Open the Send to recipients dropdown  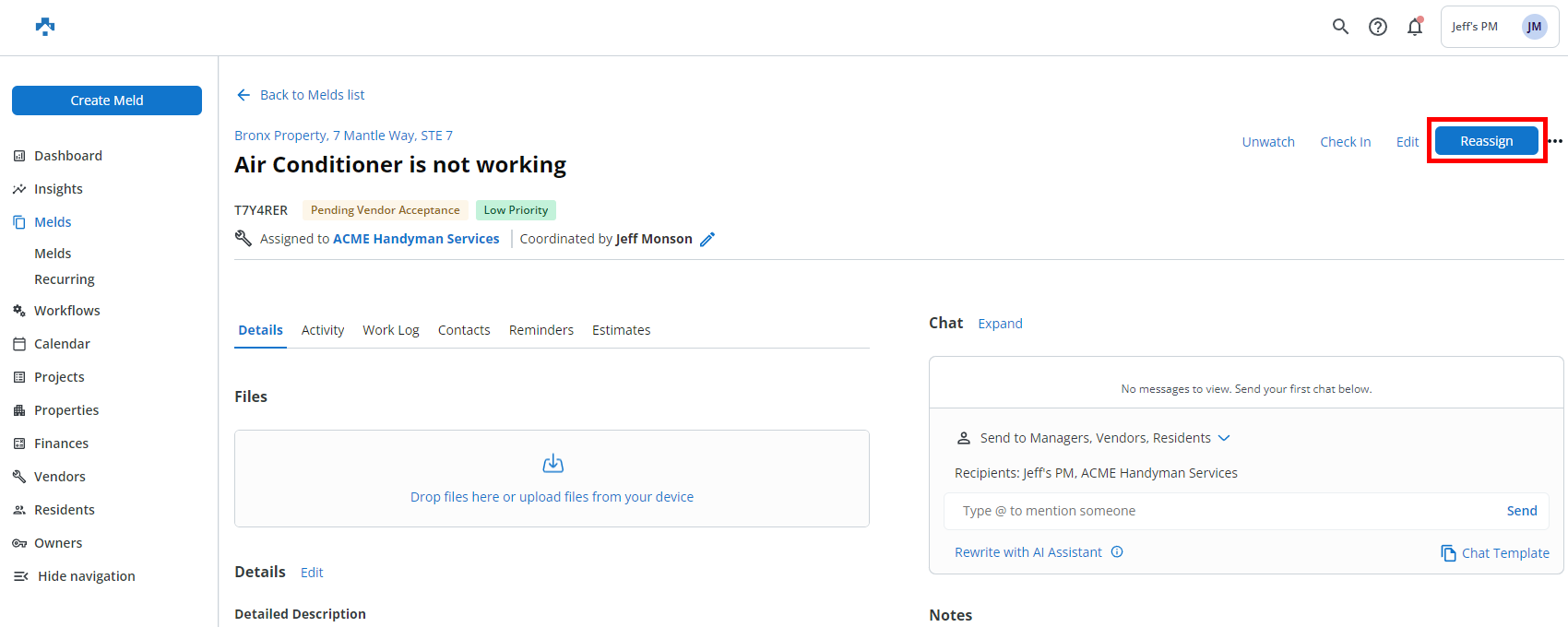[x=1224, y=438]
